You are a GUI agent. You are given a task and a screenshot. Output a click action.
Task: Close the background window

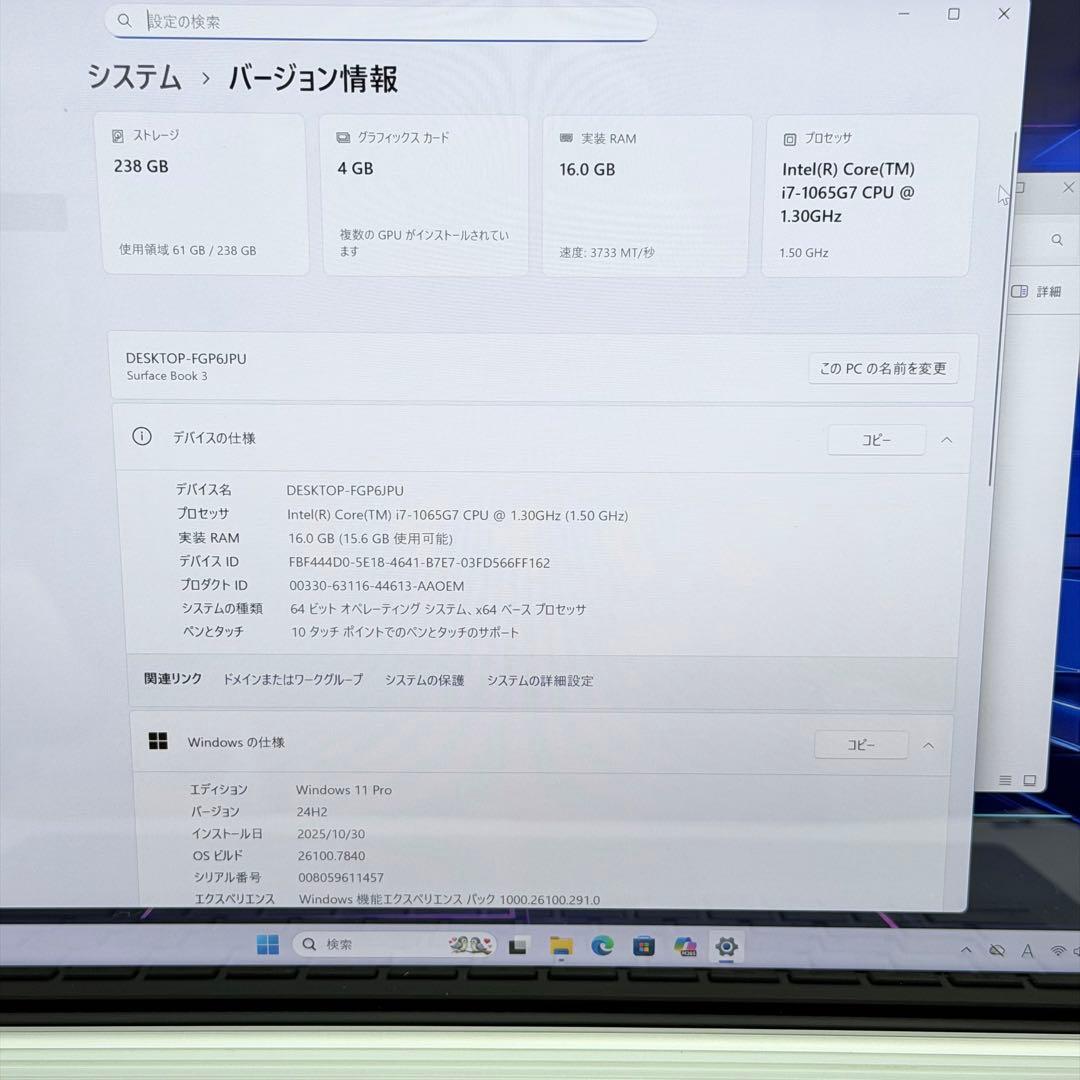pos(1068,187)
